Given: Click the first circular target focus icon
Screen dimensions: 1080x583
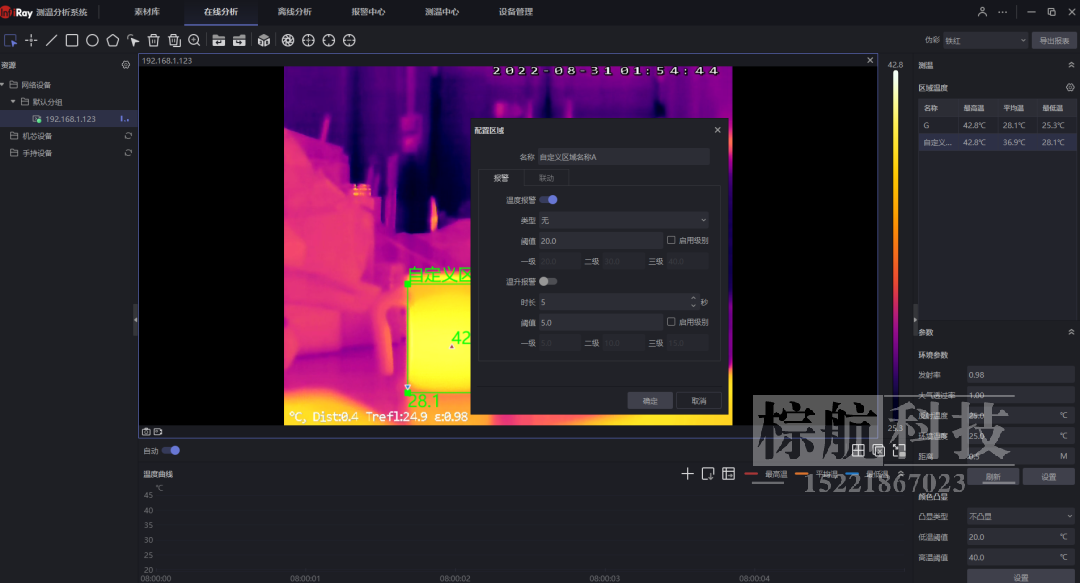Looking at the screenshot, I should (x=309, y=41).
